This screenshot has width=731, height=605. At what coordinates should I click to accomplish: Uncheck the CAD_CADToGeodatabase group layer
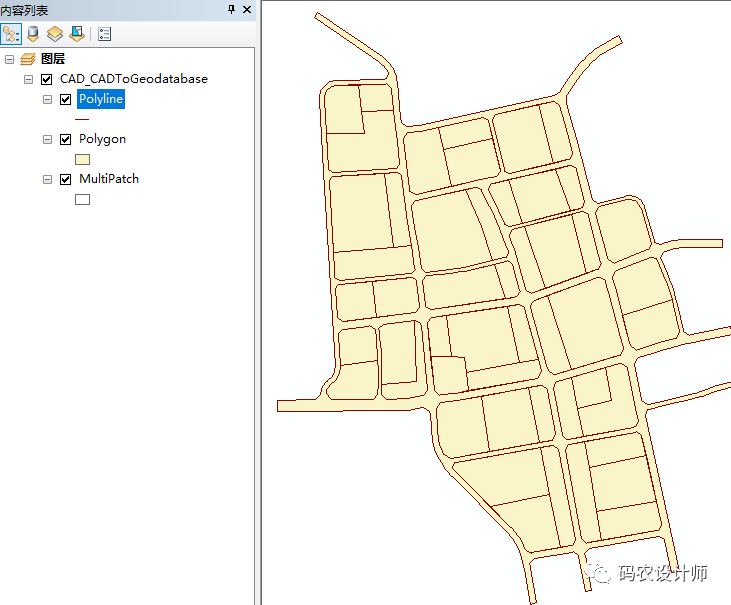(46, 79)
